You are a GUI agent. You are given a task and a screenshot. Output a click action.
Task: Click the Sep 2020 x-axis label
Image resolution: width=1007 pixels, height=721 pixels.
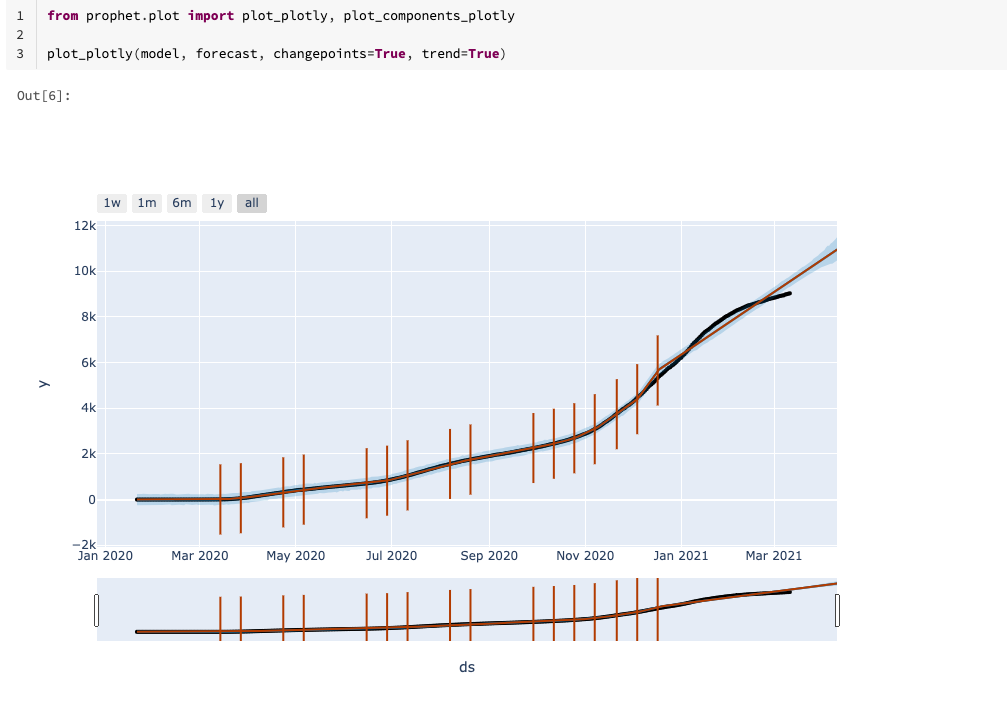tap(489, 556)
